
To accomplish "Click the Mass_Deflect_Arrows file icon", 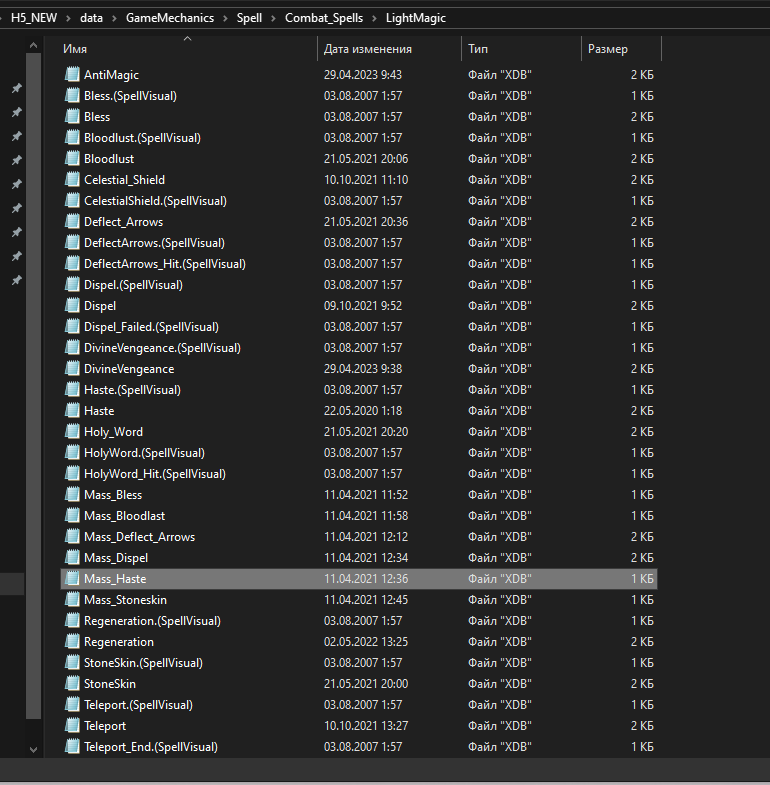I will pos(72,537).
